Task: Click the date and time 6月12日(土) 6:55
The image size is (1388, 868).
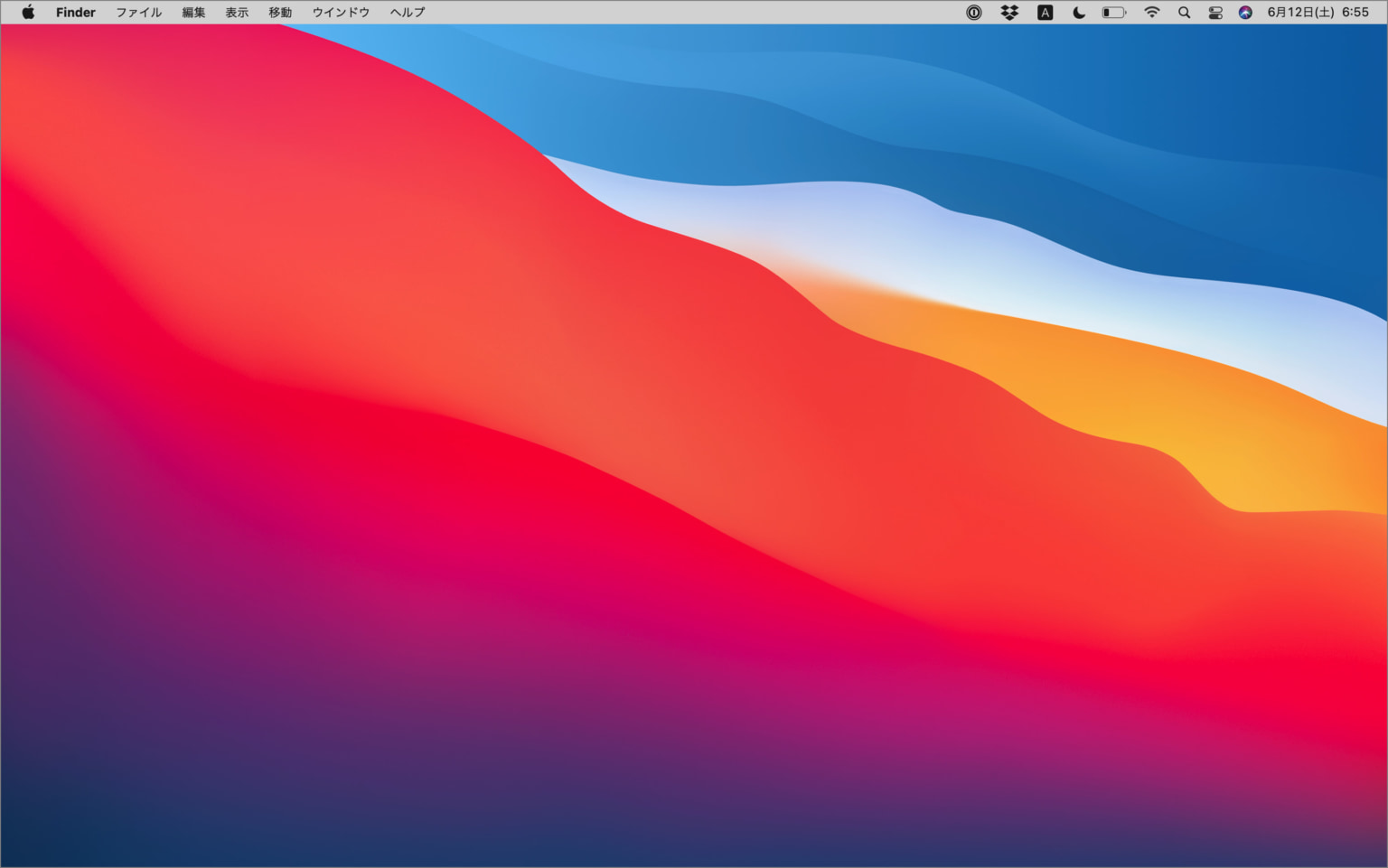Action: pyautogui.click(x=1318, y=13)
